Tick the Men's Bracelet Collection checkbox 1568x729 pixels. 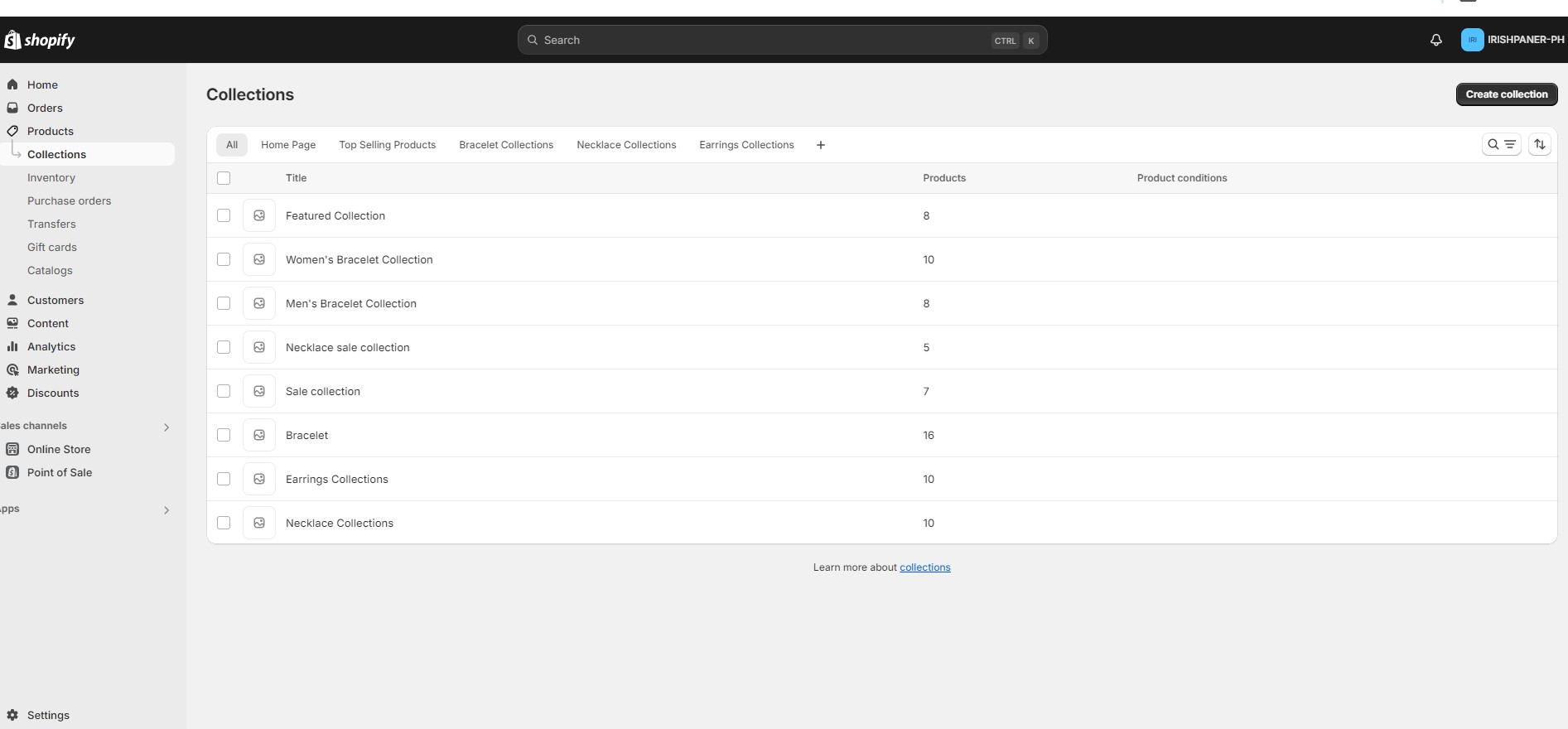click(x=224, y=303)
